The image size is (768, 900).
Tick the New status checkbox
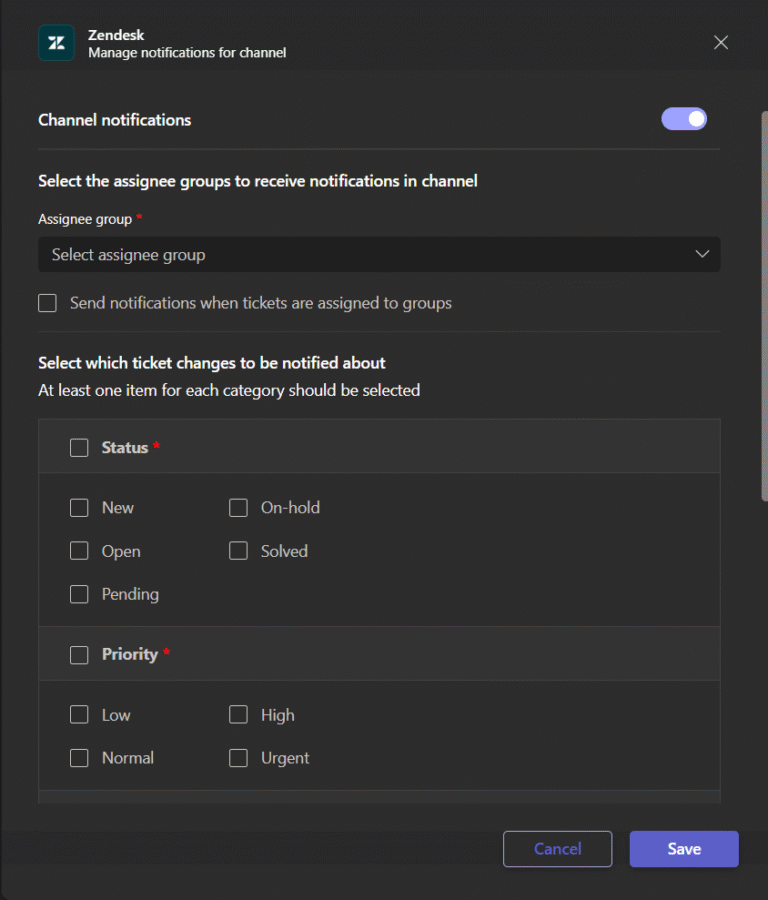(x=79, y=508)
